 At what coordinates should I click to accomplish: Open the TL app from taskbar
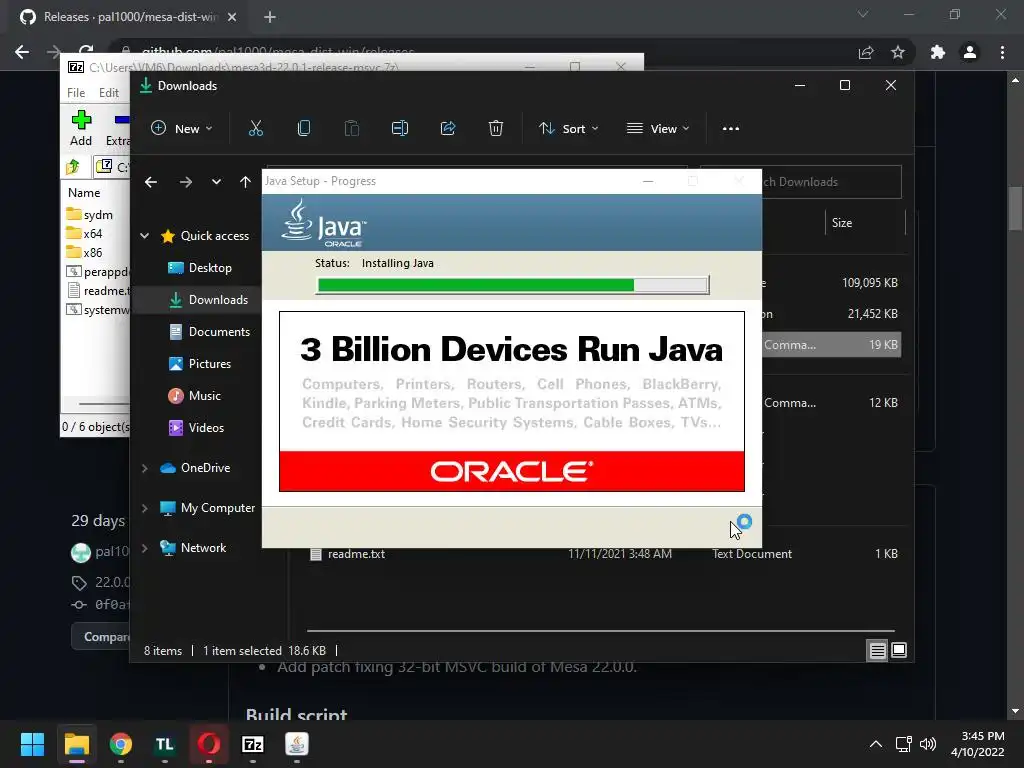pyautogui.click(x=165, y=744)
